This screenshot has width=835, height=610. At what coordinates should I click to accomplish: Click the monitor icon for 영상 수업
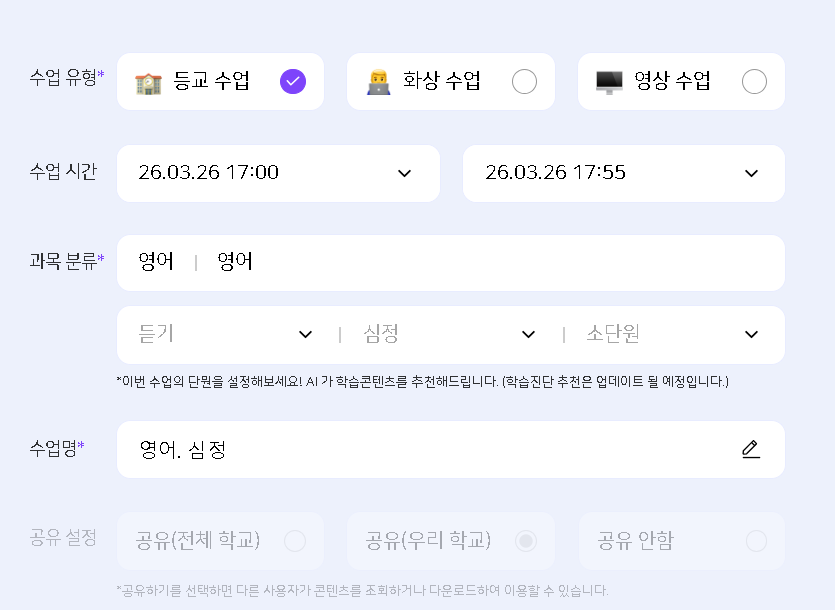click(609, 82)
